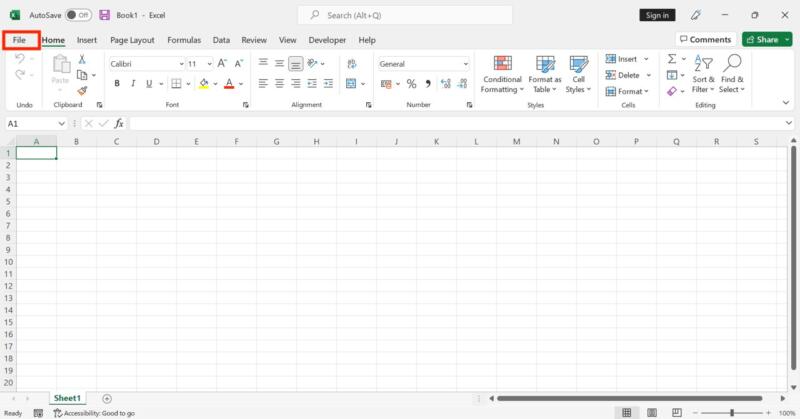Viewport: 800px width, 419px height.
Task: Toggle AutoSave switch on
Action: 78,15
